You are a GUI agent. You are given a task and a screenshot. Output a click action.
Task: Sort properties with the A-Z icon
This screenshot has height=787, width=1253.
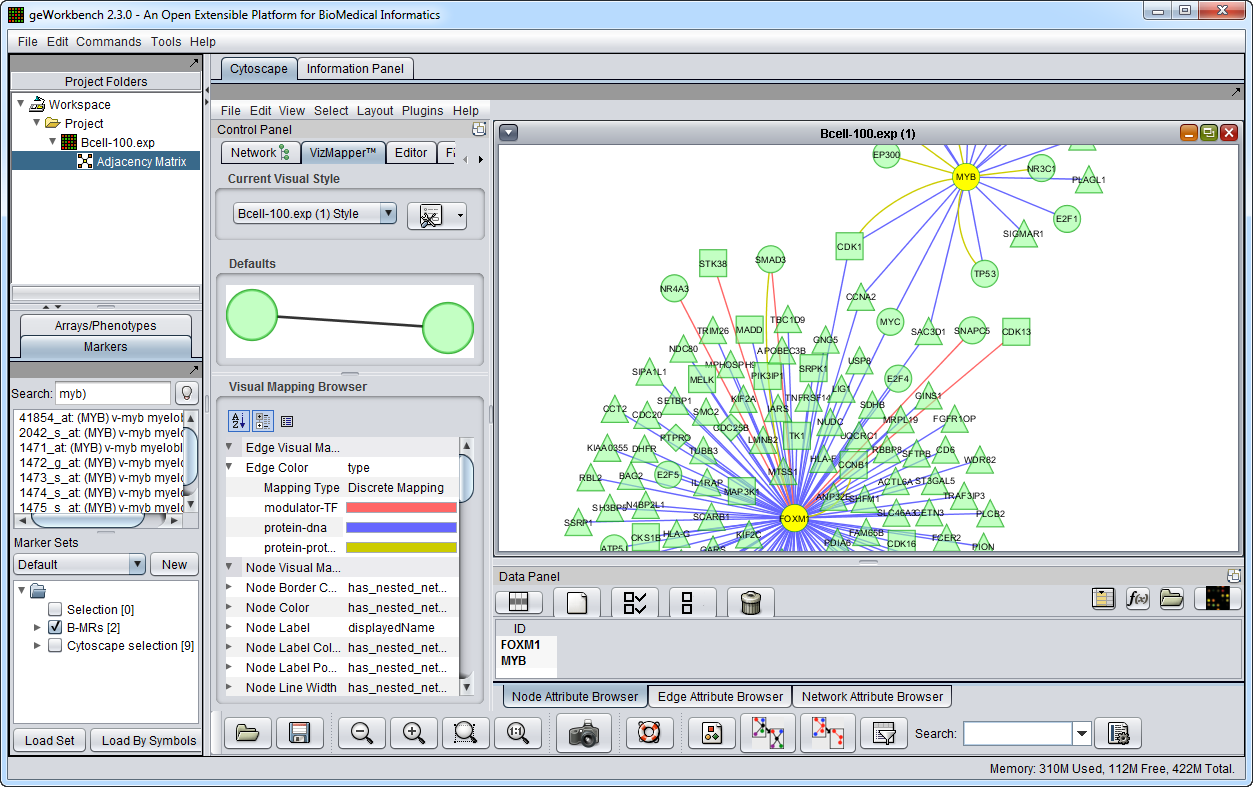click(x=238, y=421)
